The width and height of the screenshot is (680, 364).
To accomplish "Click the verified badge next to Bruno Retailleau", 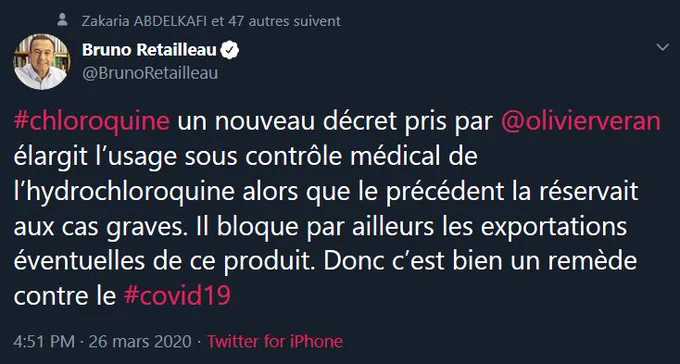I will pyautogui.click(x=230, y=51).
